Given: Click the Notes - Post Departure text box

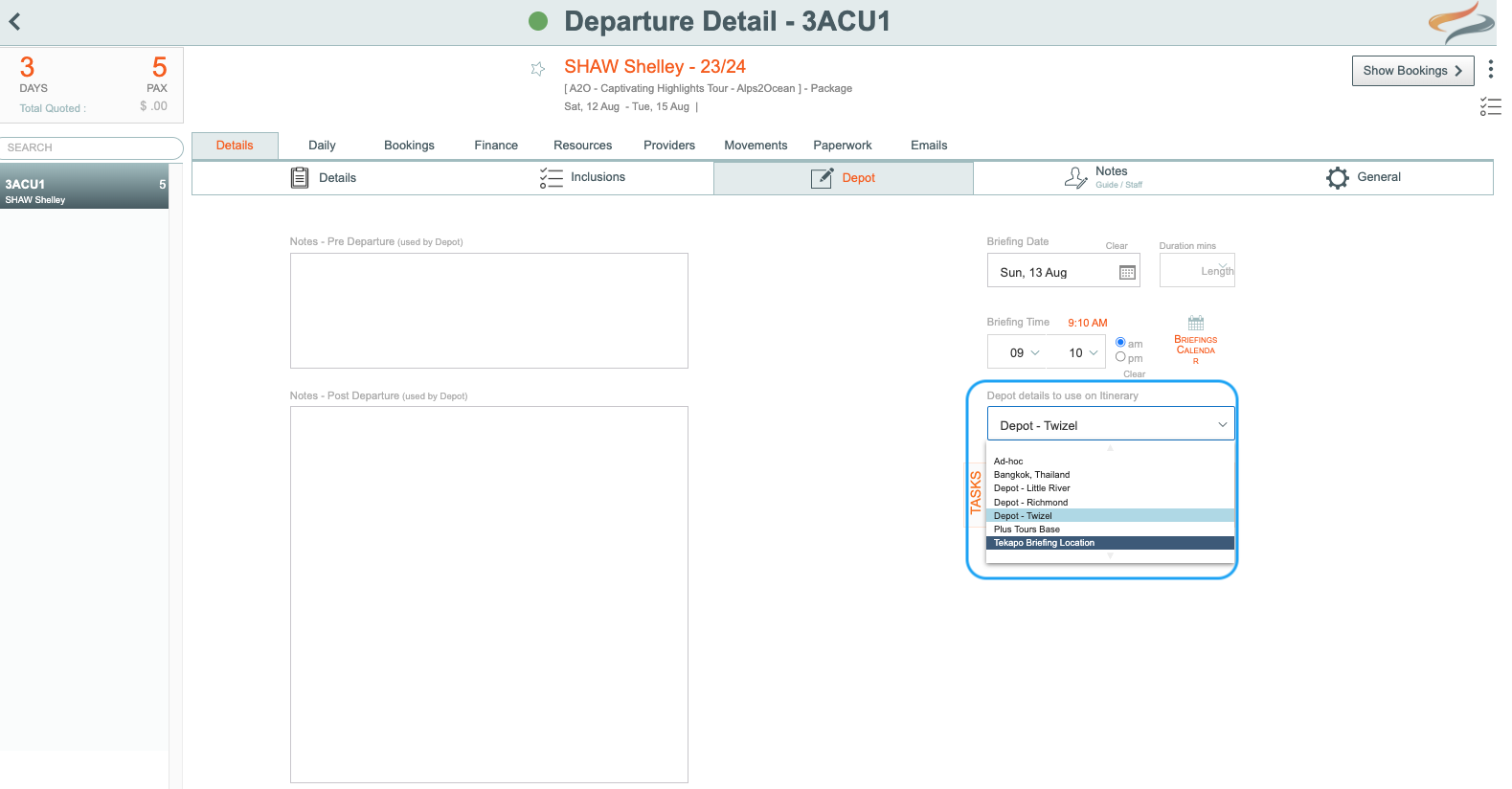Looking at the screenshot, I should [489, 595].
